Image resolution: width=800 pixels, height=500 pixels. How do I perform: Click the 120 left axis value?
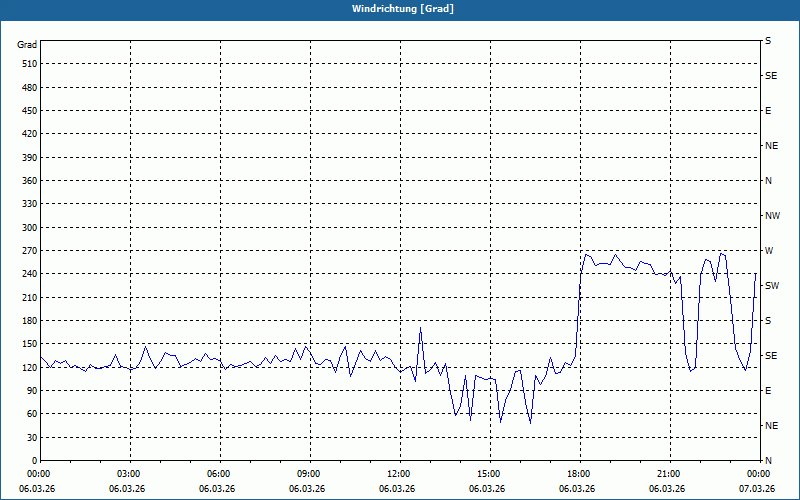click(30, 367)
